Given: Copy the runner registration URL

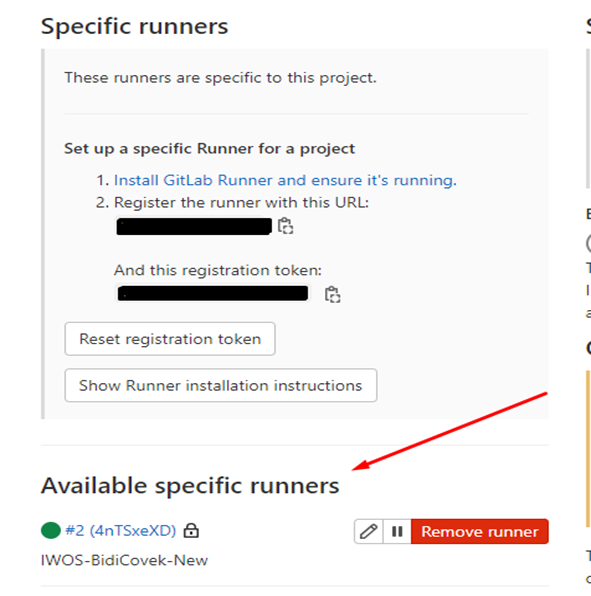Looking at the screenshot, I should pos(285,226).
